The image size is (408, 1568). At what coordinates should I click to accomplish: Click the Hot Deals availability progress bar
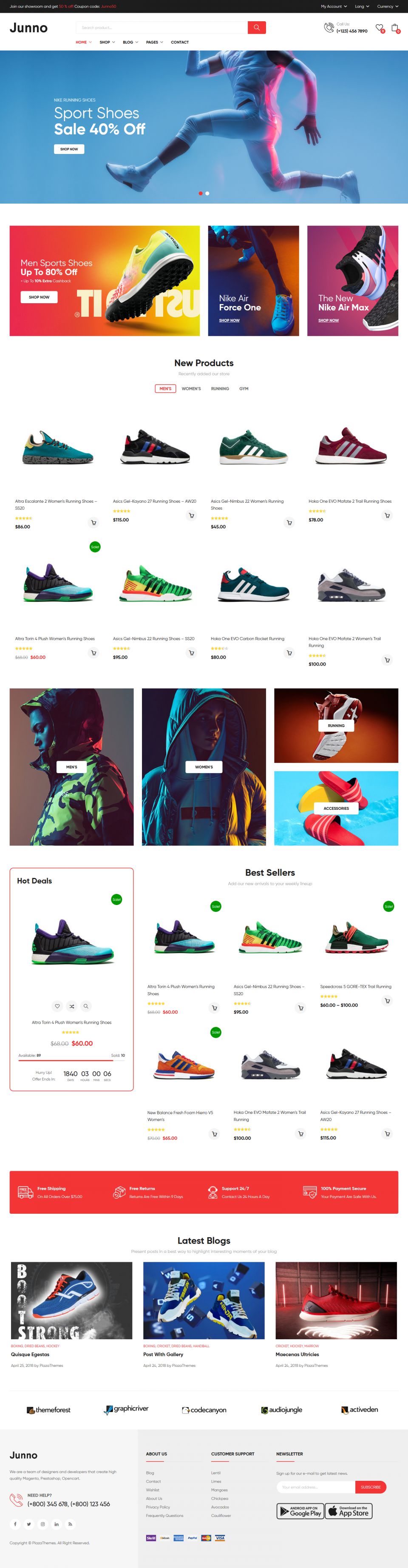point(72,1060)
